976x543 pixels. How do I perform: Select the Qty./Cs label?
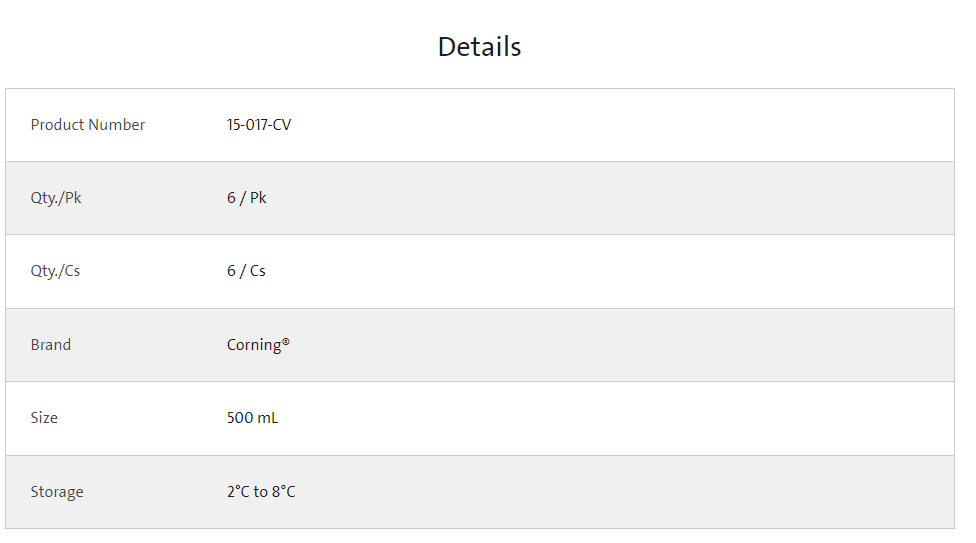tap(55, 271)
